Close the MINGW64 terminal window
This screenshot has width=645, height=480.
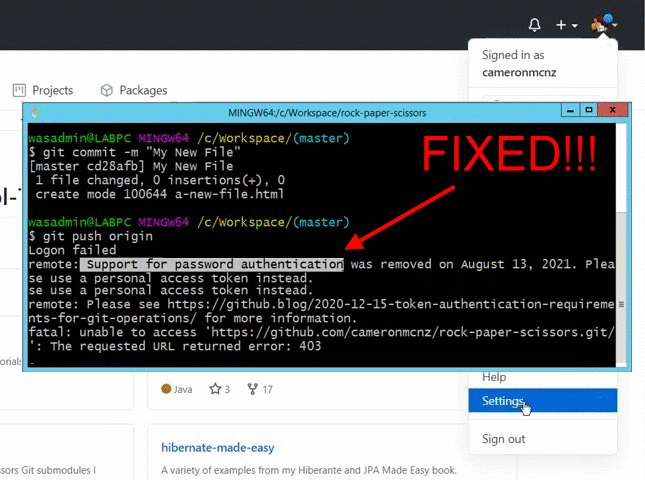pyautogui.click(x=613, y=111)
